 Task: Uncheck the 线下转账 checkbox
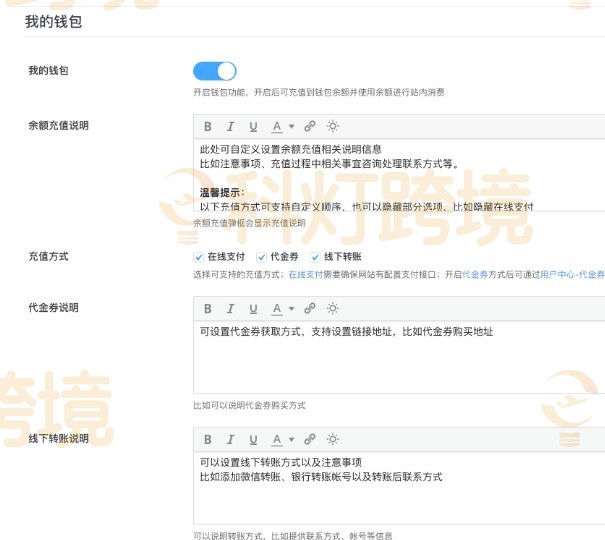pos(315,257)
